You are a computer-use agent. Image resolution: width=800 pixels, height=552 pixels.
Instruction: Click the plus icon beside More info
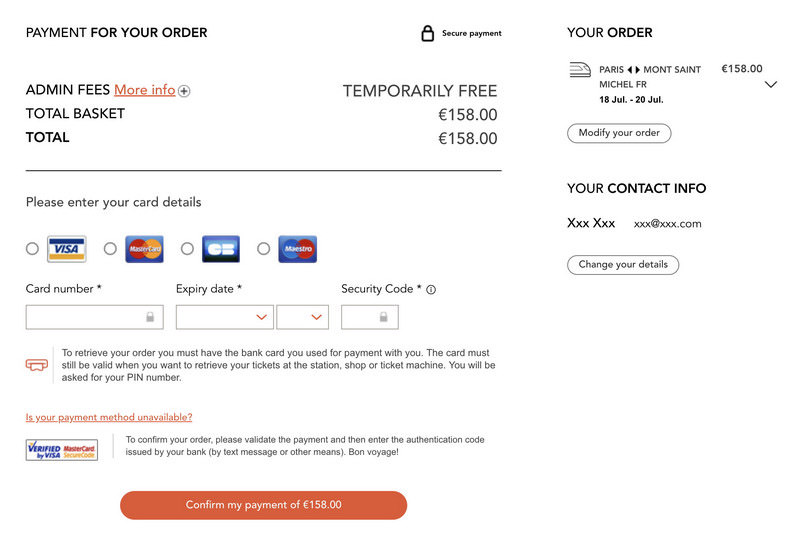(184, 91)
